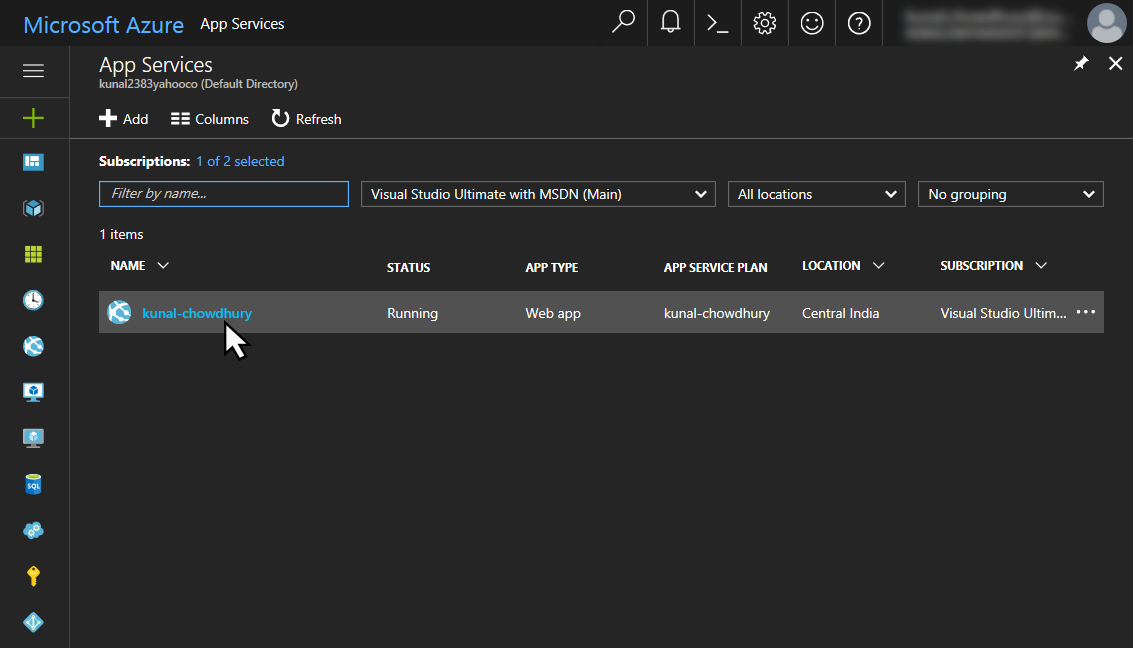
Task: Expand the No grouping dropdown
Action: click(x=1010, y=194)
